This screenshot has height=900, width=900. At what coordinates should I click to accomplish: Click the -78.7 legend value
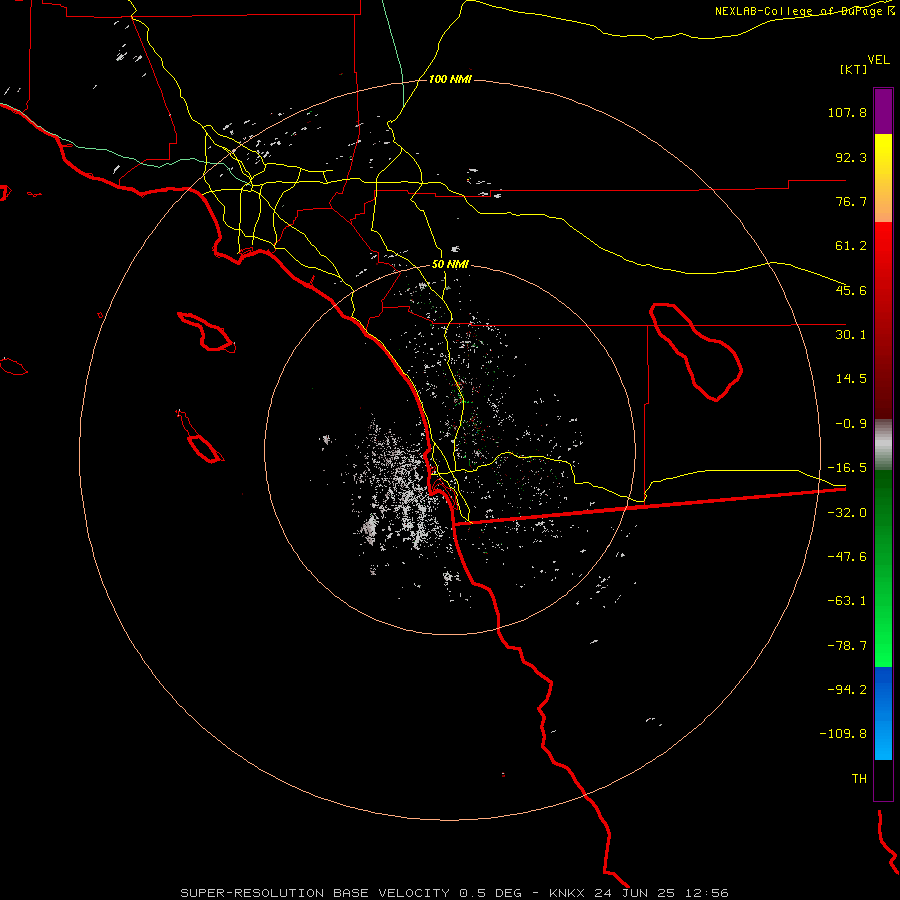click(x=847, y=646)
